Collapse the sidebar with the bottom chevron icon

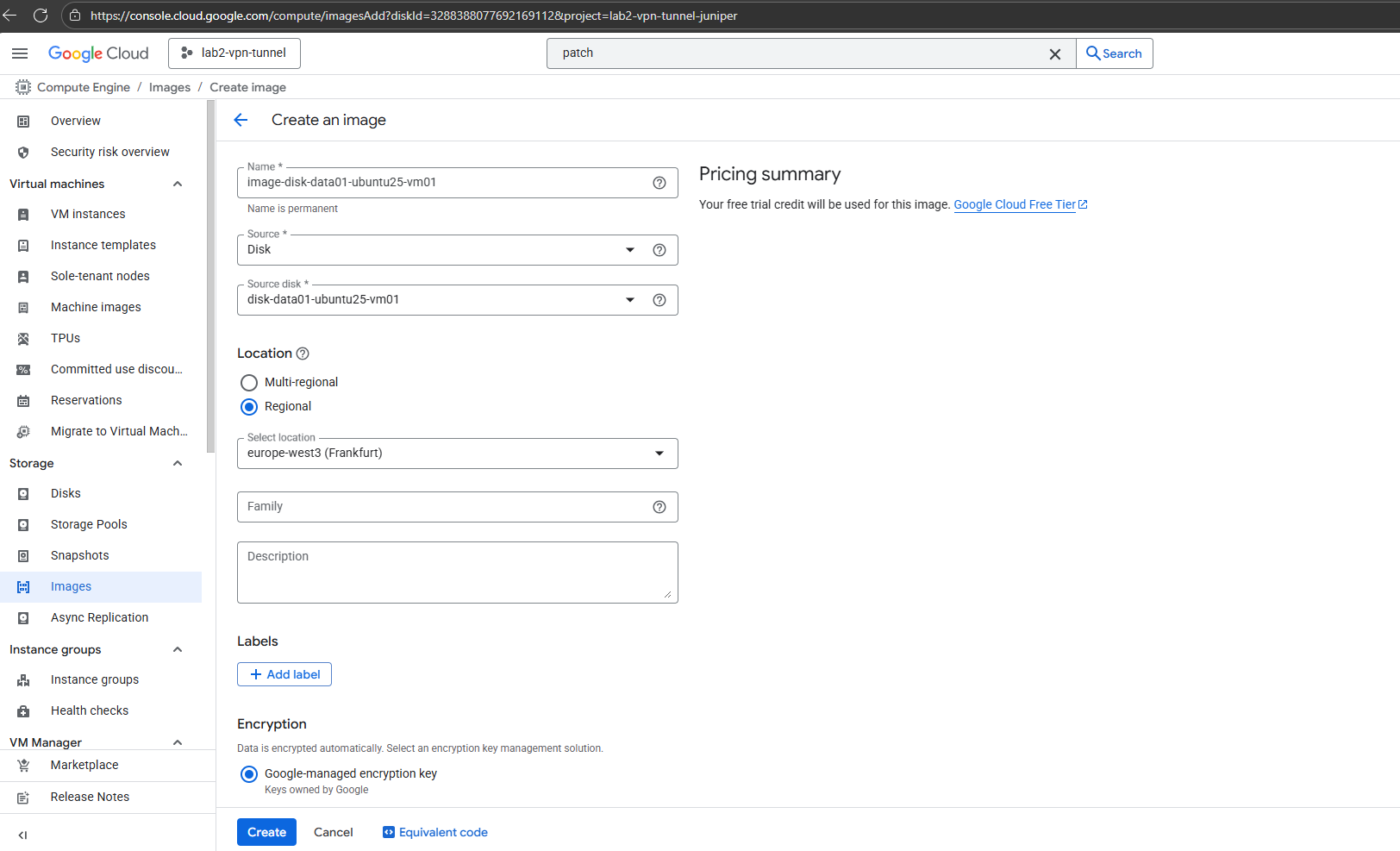[x=22, y=835]
